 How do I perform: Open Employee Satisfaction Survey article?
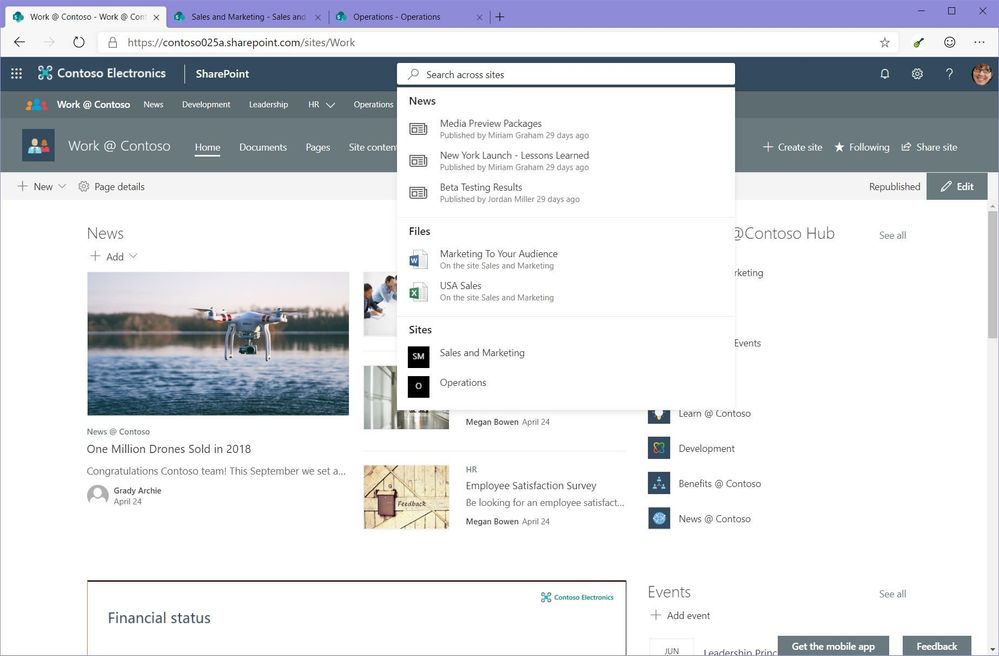[x=531, y=485]
